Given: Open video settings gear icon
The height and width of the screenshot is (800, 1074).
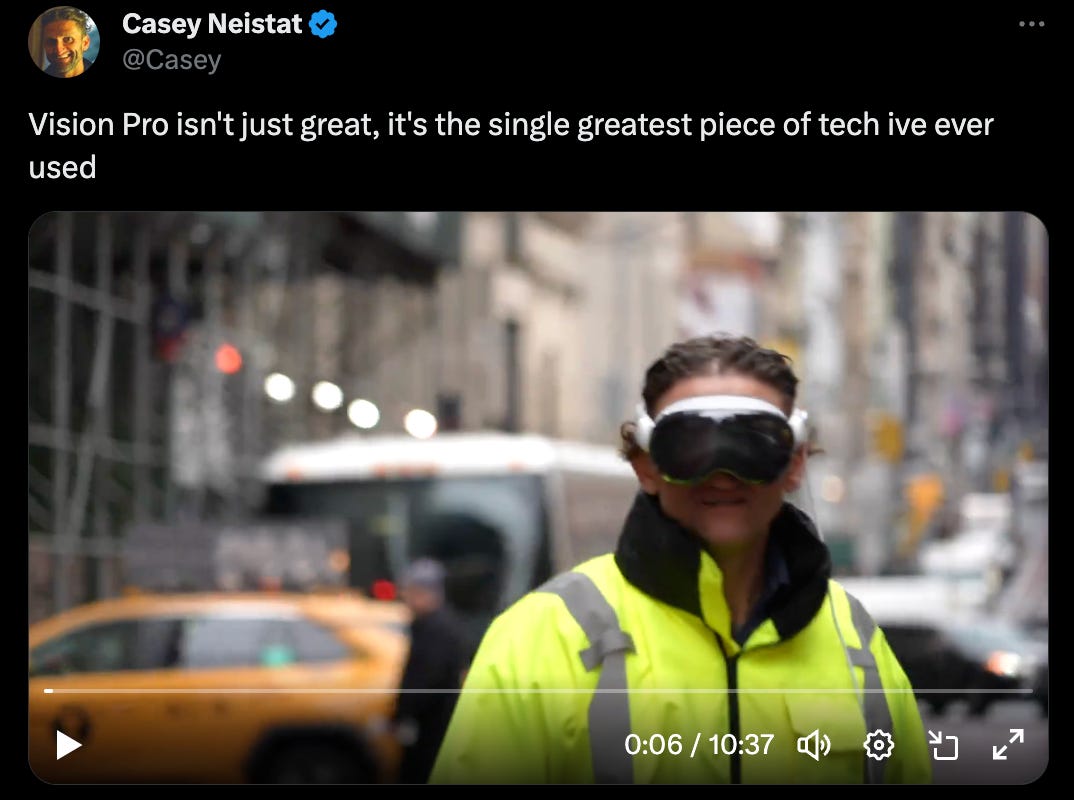Looking at the screenshot, I should (879, 745).
